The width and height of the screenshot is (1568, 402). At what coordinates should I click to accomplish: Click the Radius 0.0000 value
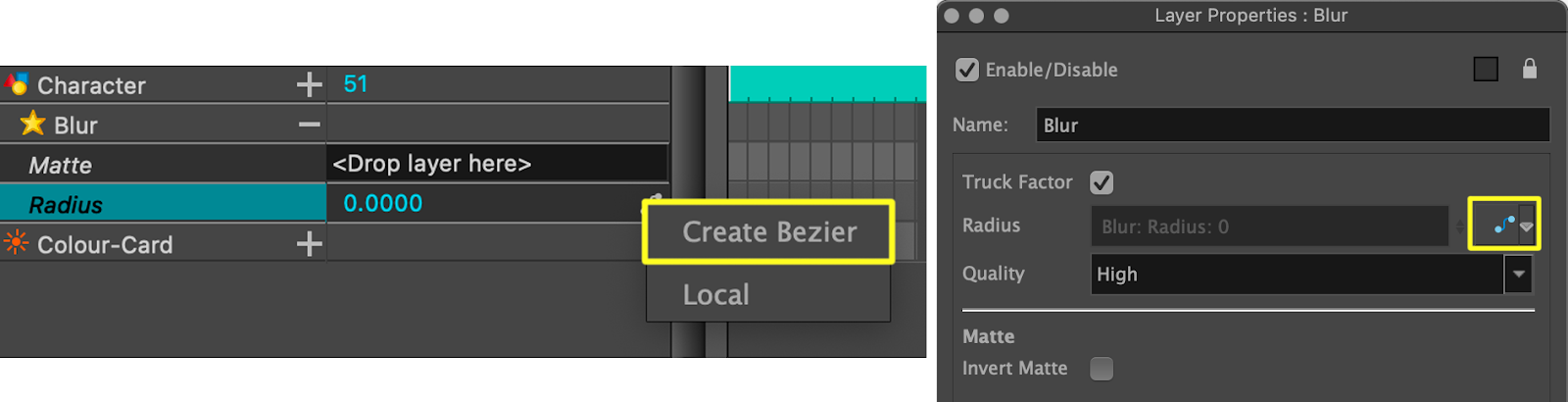383,204
